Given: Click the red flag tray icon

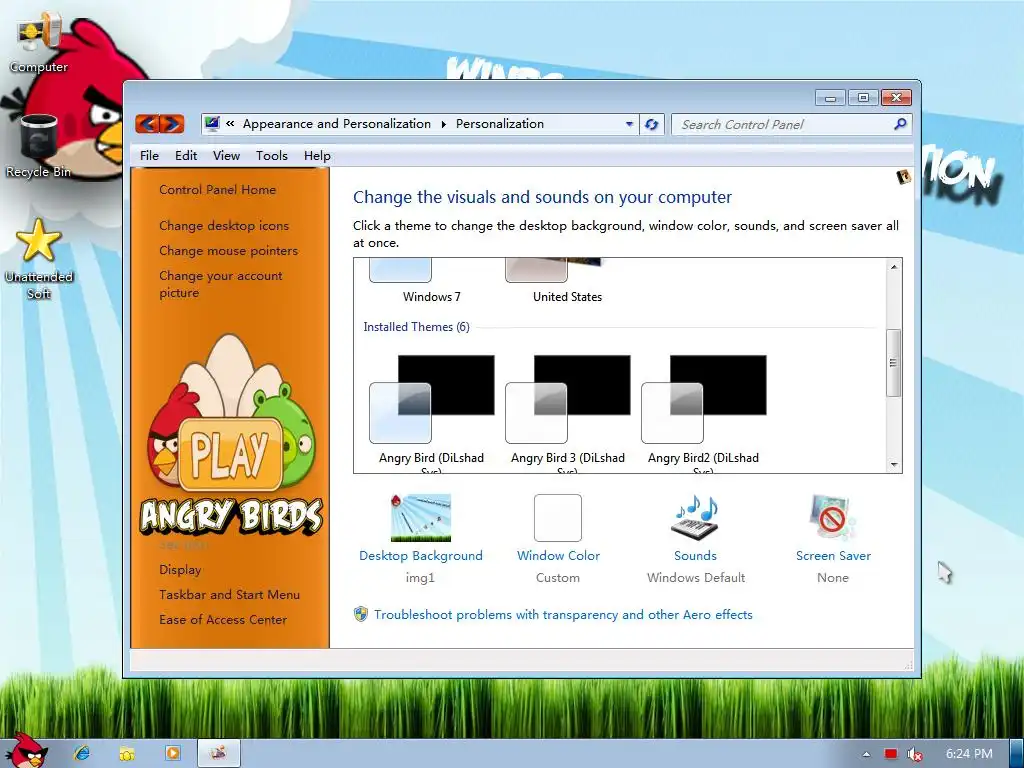Looking at the screenshot, I should pos(891,754).
